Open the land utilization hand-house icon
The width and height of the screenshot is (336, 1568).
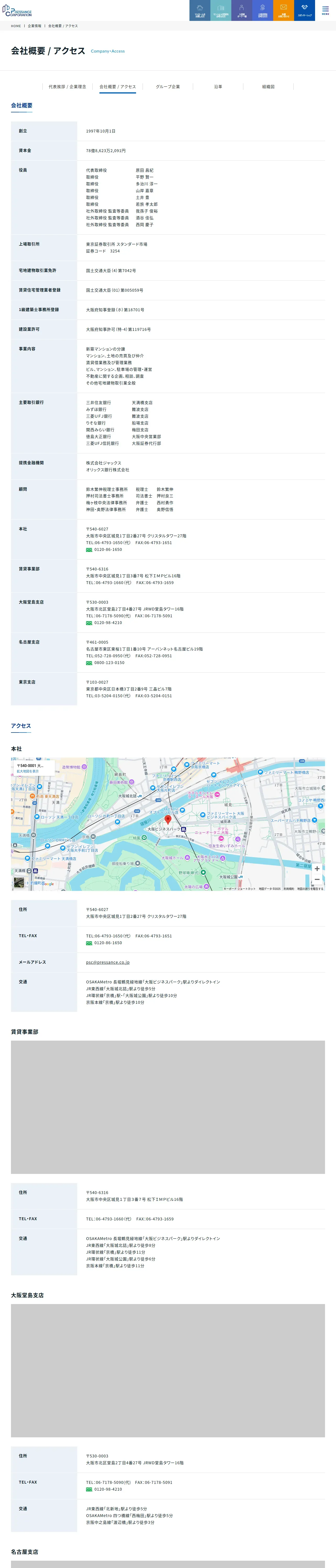262,10
